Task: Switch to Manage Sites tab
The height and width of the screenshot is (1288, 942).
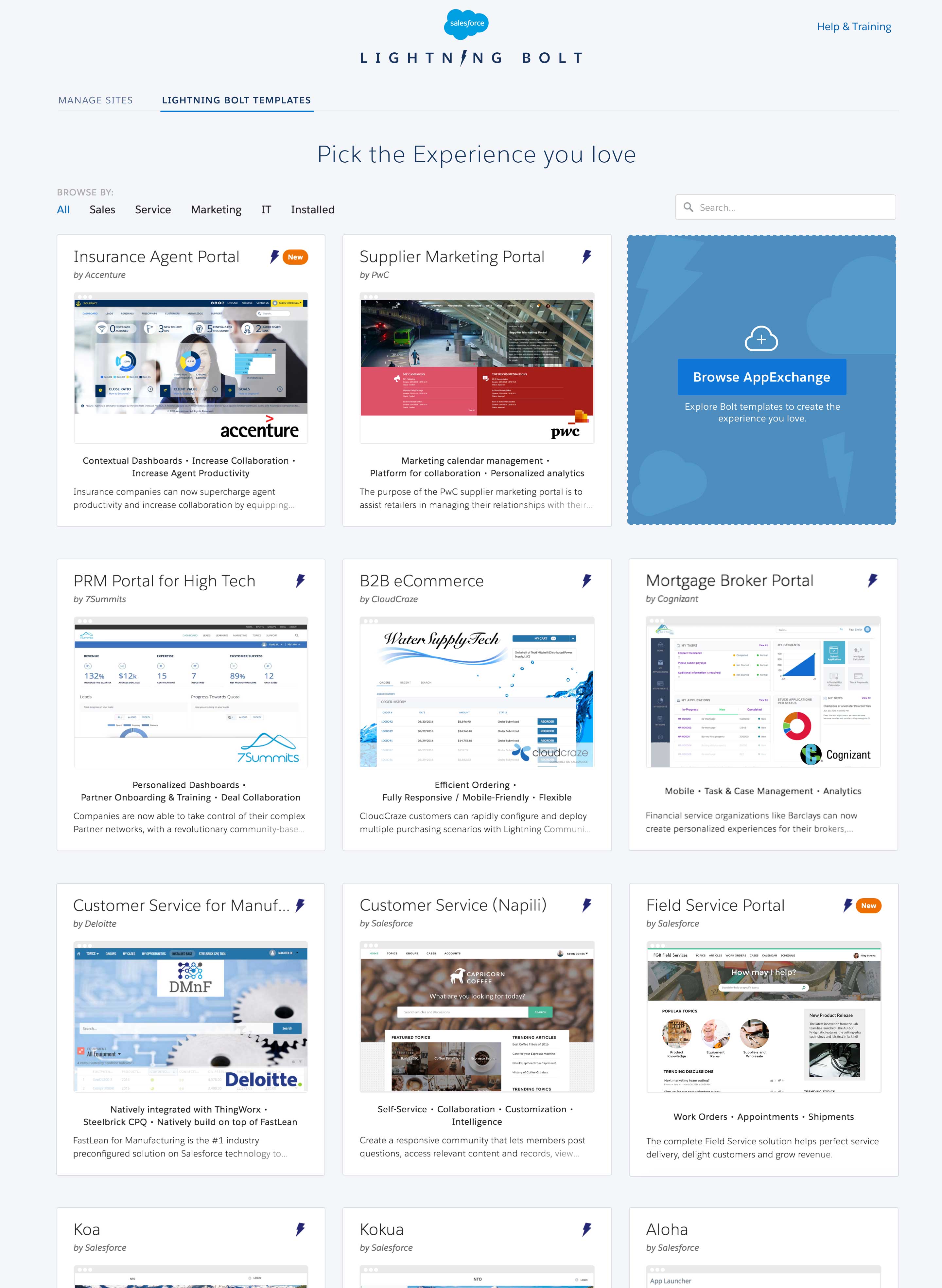Action: pos(95,100)
